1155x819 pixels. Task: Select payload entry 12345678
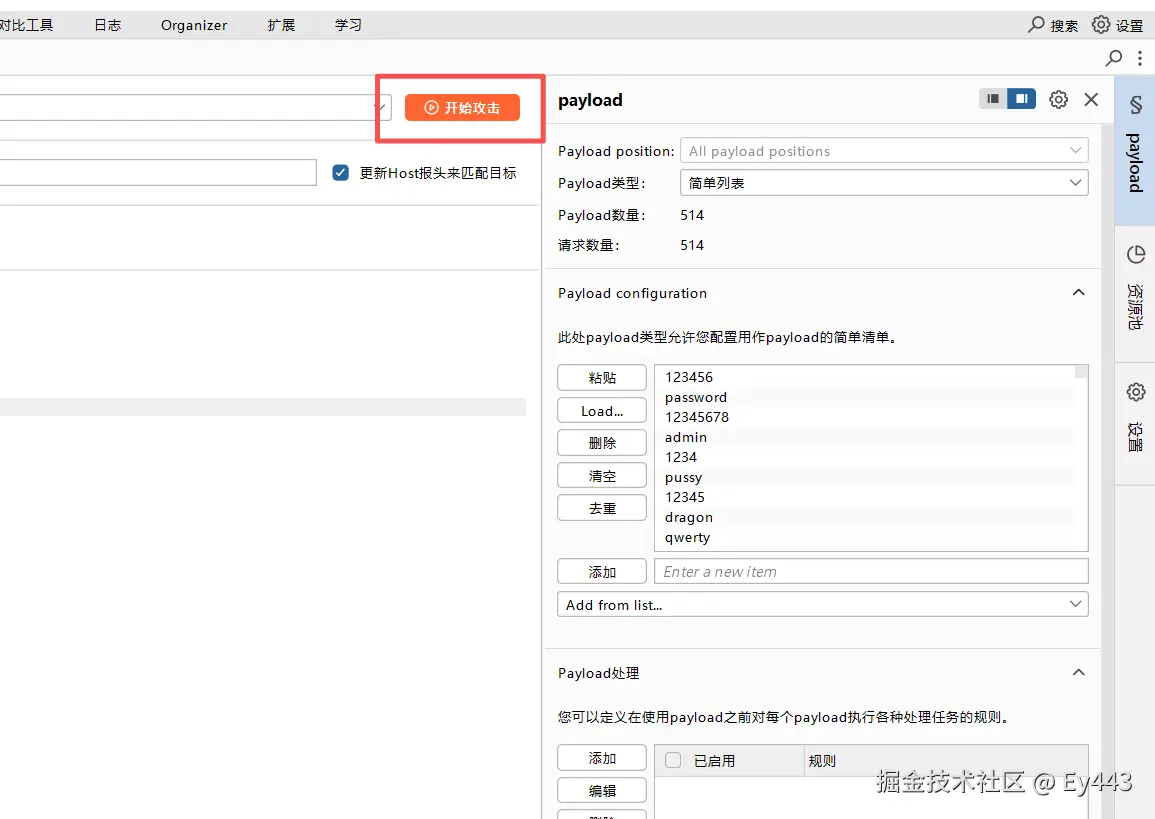(x=697, y=417)
